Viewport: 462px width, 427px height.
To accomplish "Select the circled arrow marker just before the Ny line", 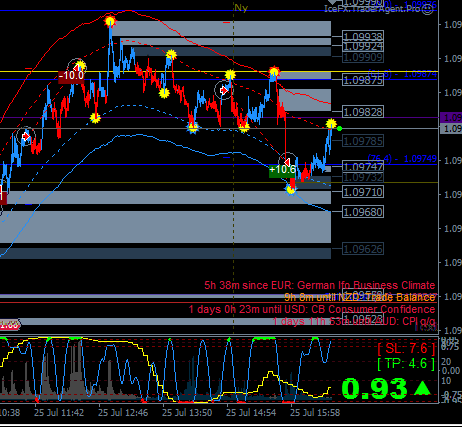I will [224, 90].
